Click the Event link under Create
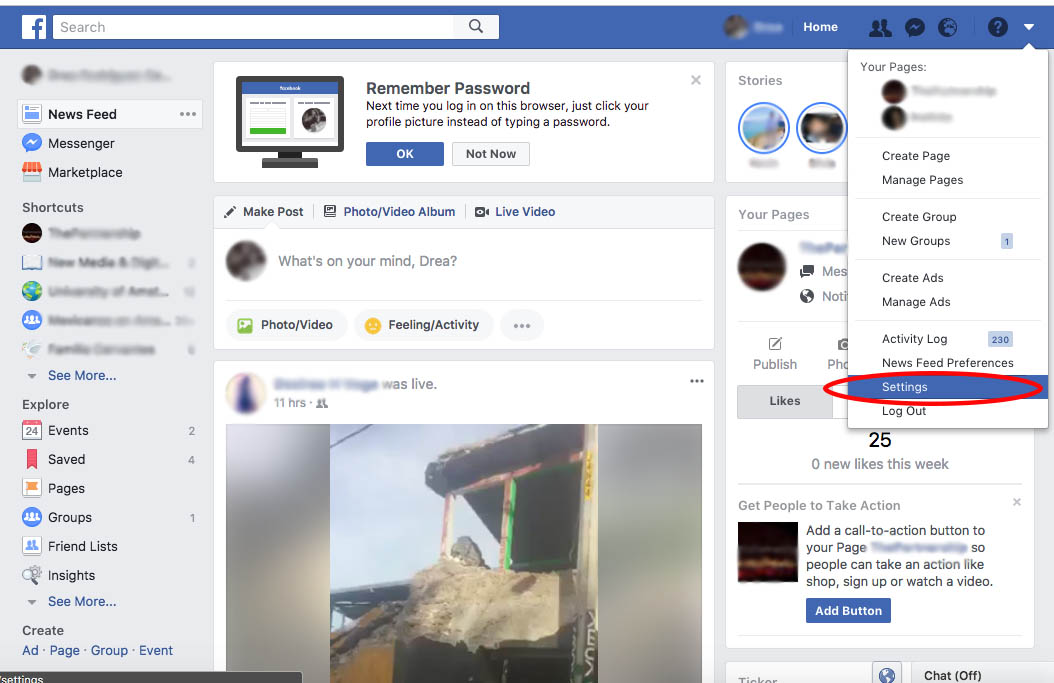 coord(156,651)
